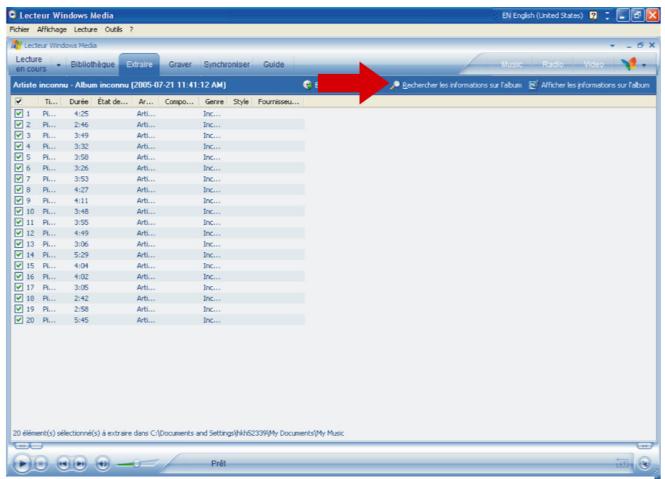Open the Synchroniser tab
This screenshot has height=479, width=665.
point(226,64)
